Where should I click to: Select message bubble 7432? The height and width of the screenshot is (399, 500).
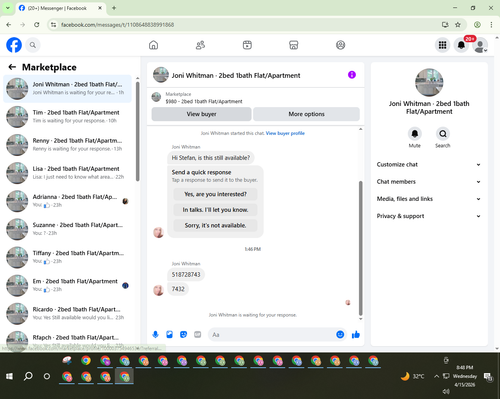(x=178, y=289)
